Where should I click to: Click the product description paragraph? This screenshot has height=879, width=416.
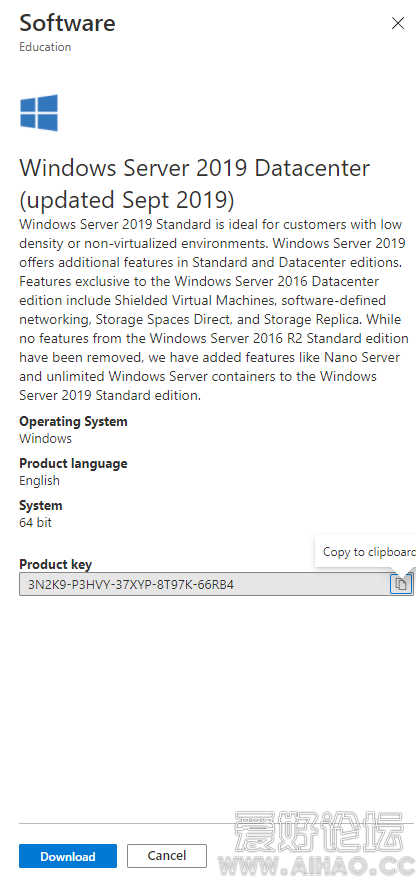214,310
